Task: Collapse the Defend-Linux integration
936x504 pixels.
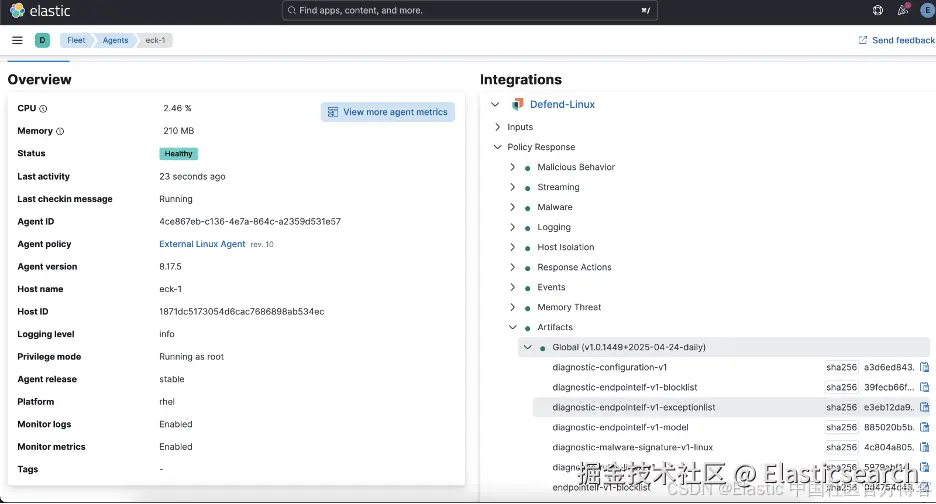Action: [x=495, y=105]
